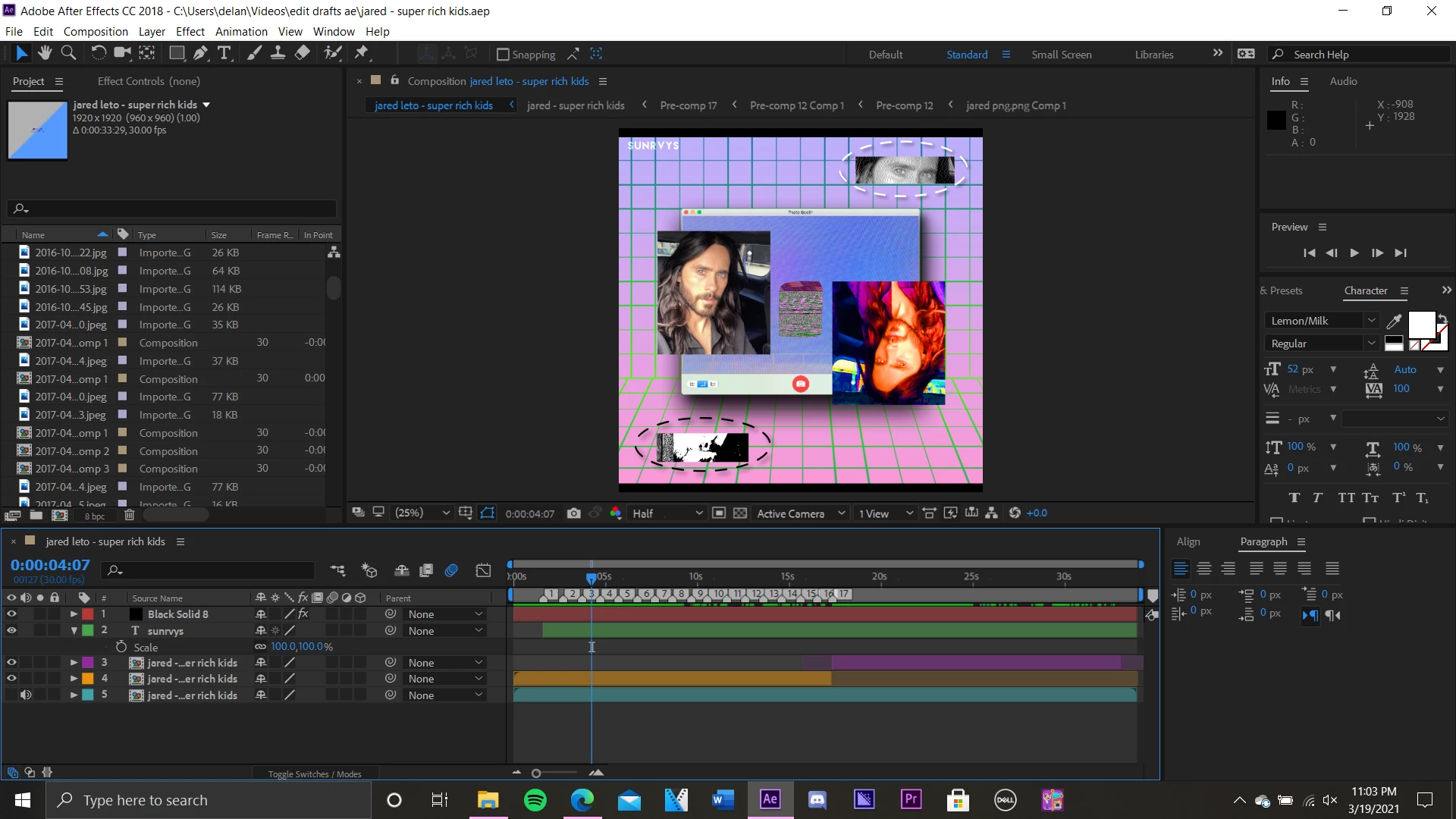Click Toggle Switches / Modes button
1456x819 pixels.
[x=315, y=774]
